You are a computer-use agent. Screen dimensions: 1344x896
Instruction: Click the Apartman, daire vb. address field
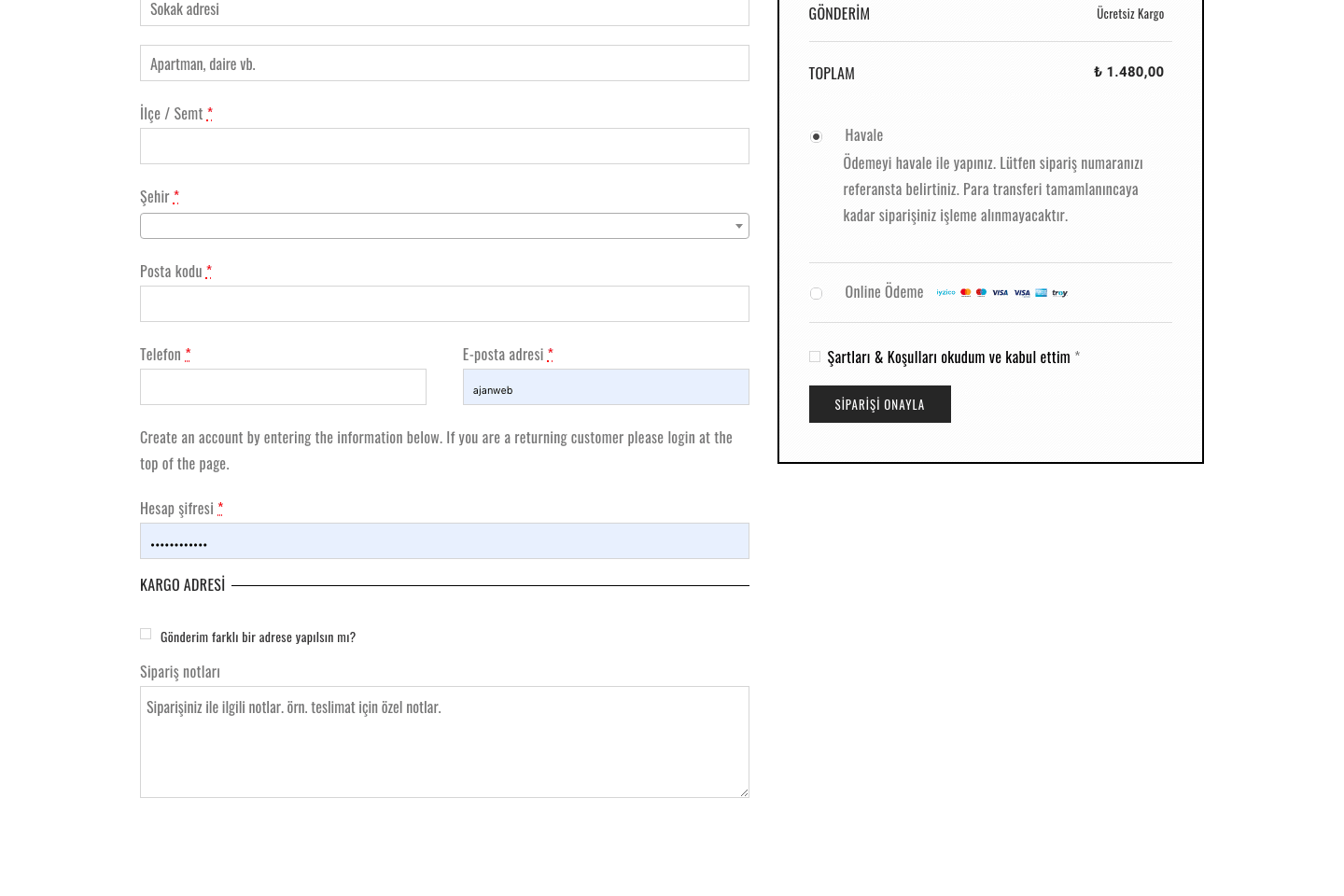tap(444, 63)
